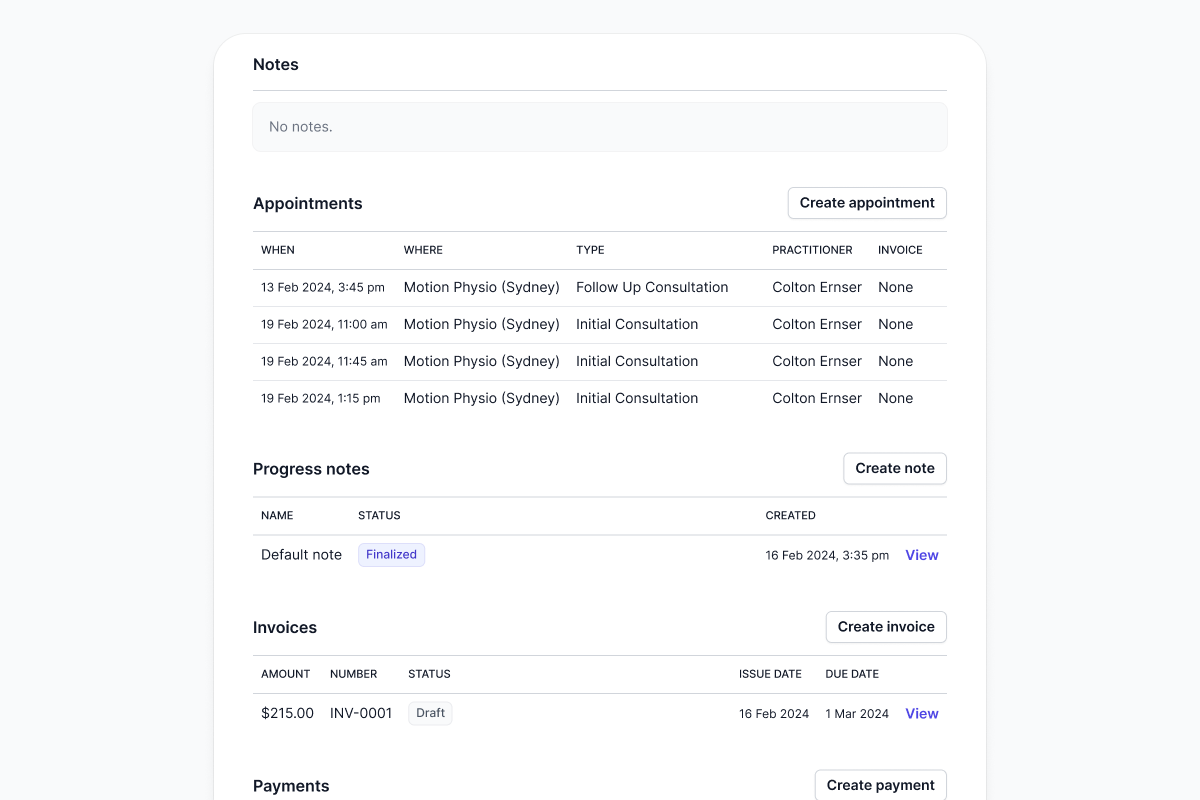Select the 19 Feb 2024, 11:00 am appointment
The height and width of the screenshot is (800, 1200).
pyautogui.click(x=324, y=325)
